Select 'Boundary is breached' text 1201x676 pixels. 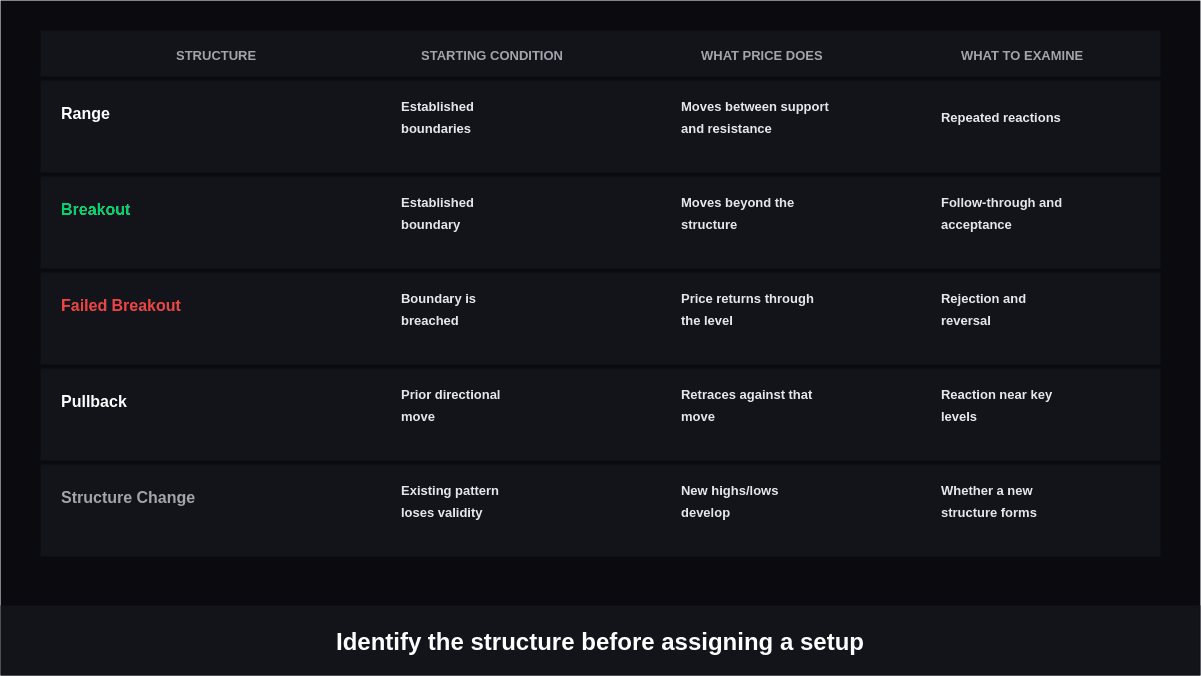click(x=439, y=310)
